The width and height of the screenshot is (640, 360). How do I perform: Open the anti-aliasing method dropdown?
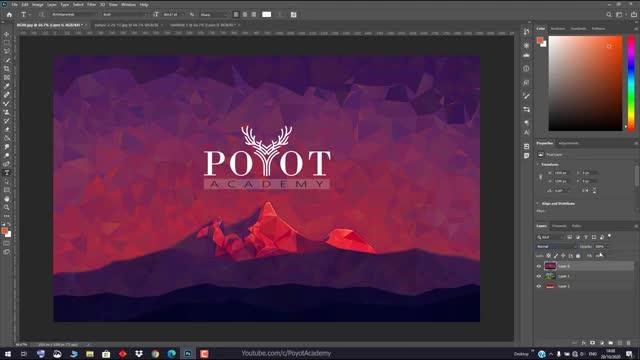tap(213, 15)
